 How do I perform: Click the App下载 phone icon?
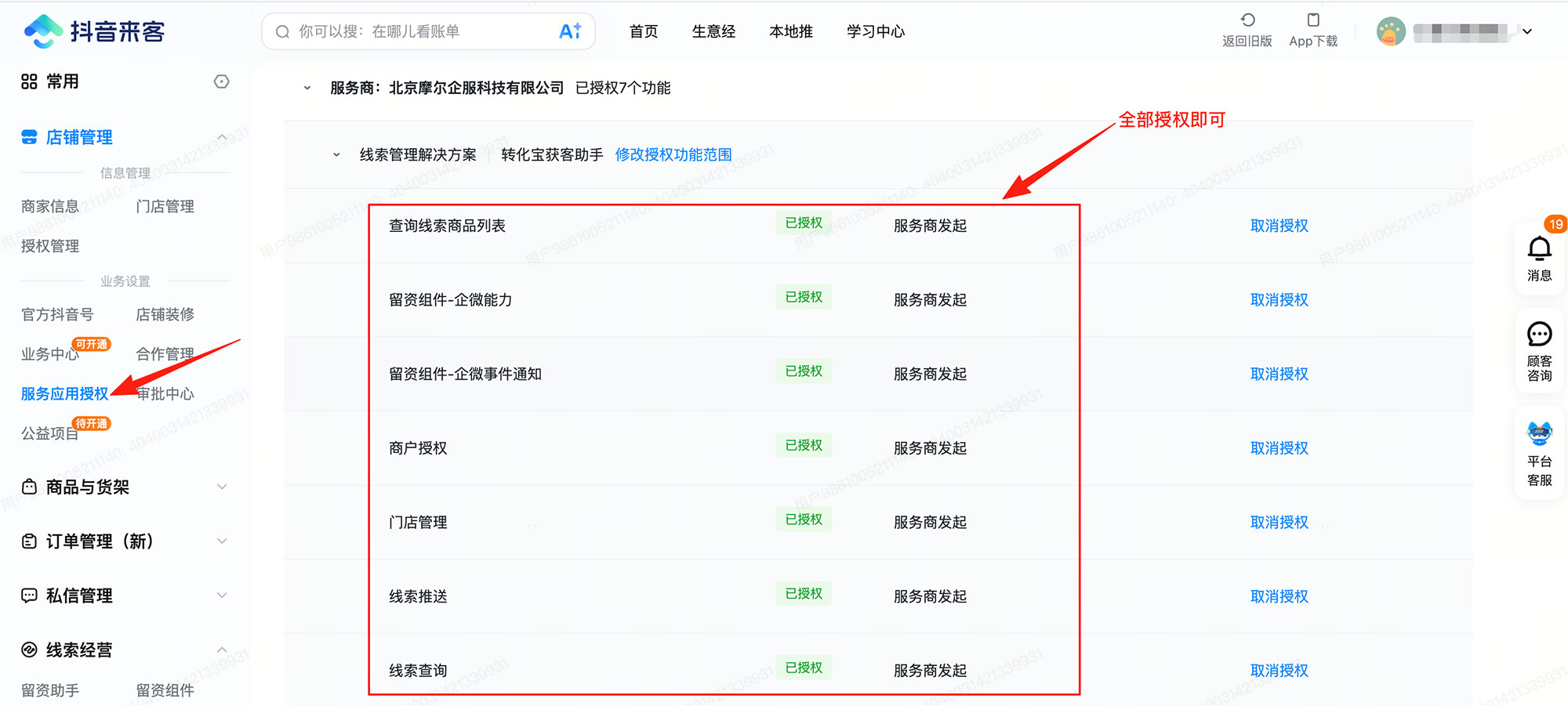point(1313,20)
